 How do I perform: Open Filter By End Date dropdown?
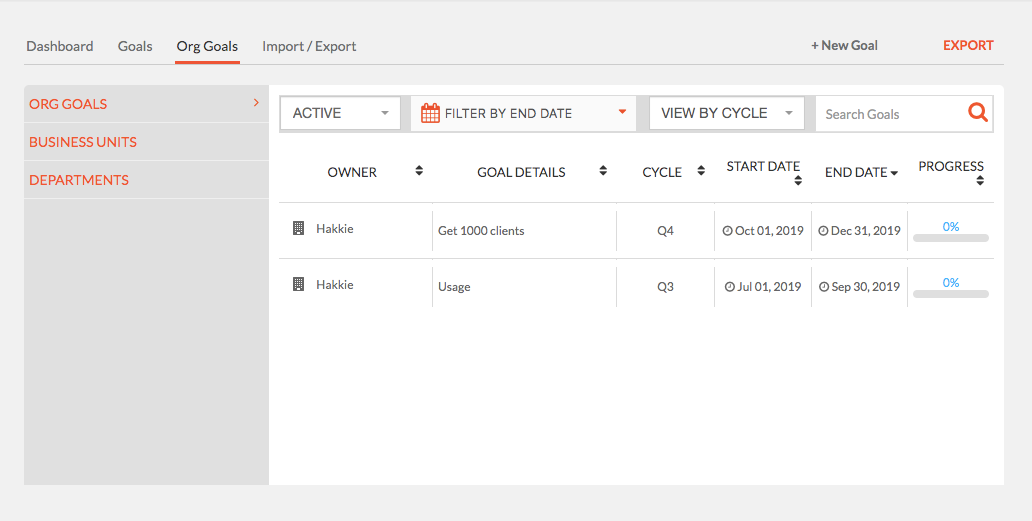click(523, 113)
